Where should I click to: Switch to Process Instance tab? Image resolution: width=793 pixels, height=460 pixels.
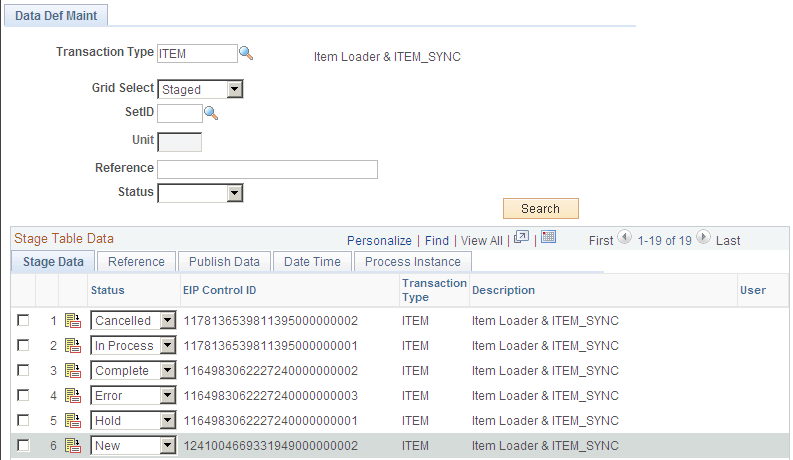[413, 261]
